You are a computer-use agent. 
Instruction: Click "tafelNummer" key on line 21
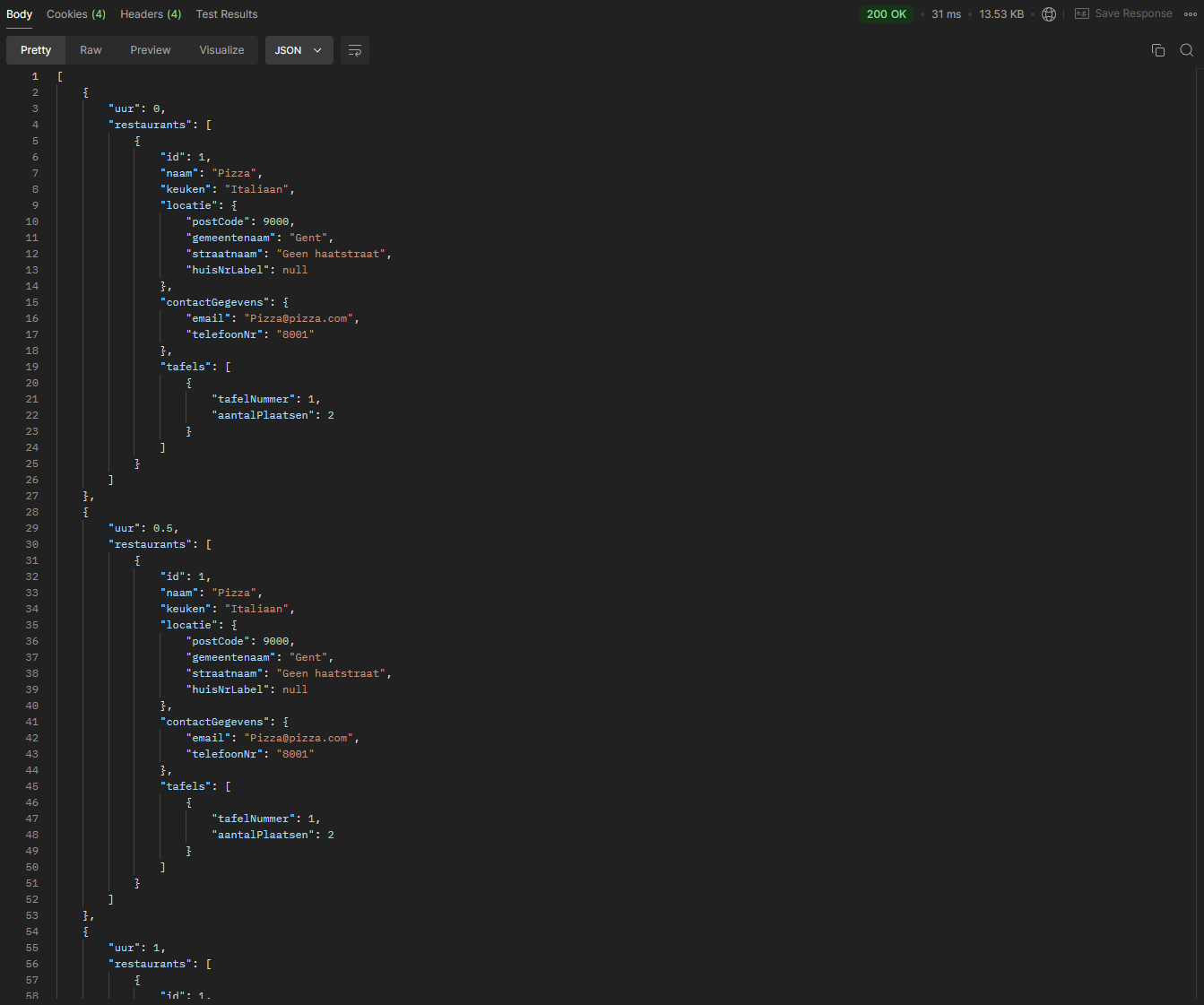254,399
